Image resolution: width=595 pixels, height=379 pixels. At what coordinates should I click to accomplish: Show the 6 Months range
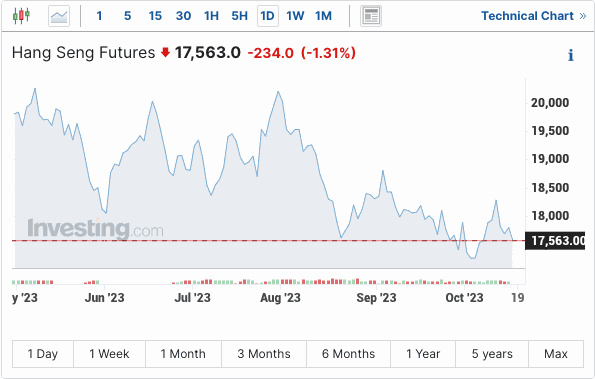(x=348, y=354)
